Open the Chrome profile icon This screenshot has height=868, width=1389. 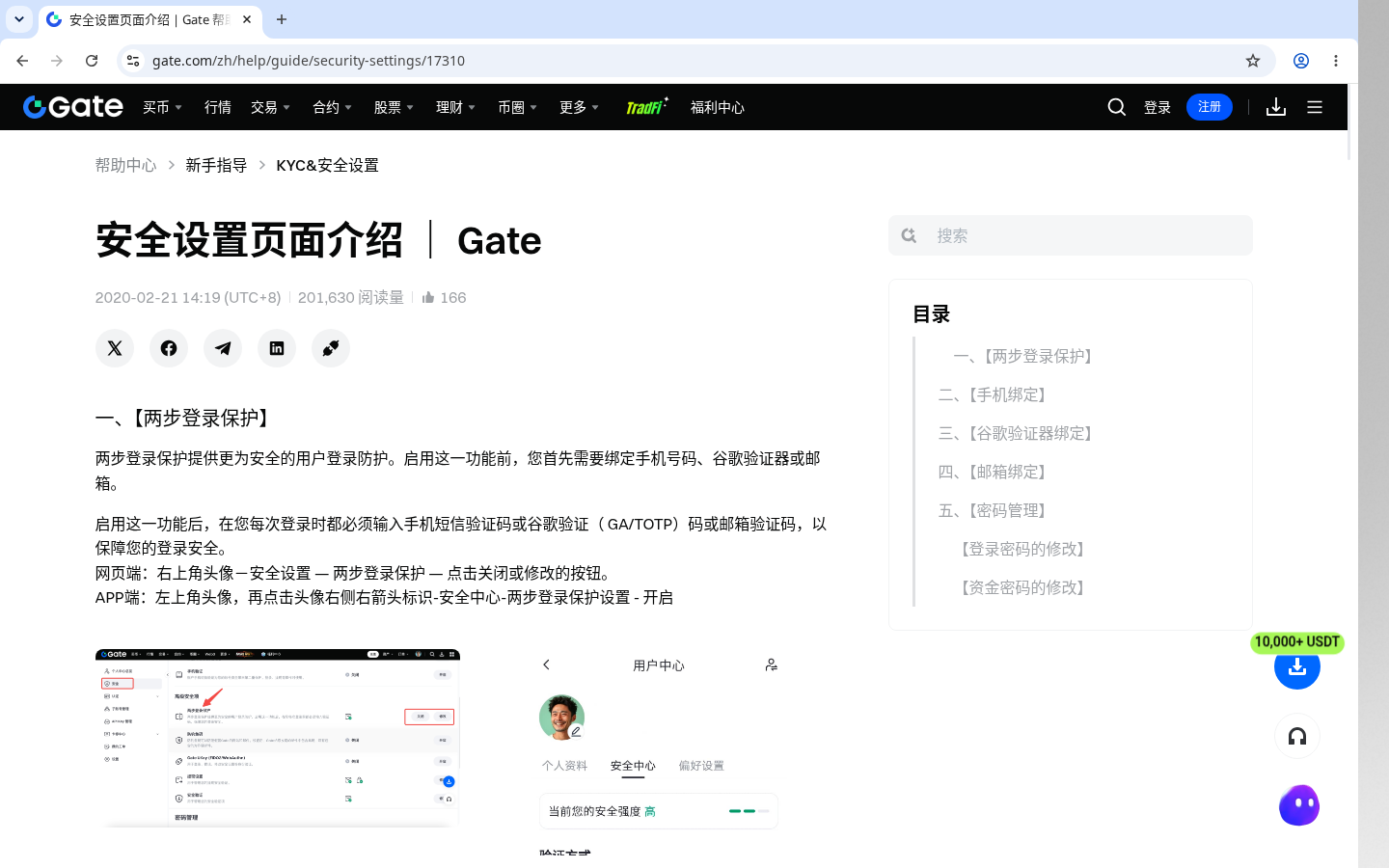[1301, 61]
